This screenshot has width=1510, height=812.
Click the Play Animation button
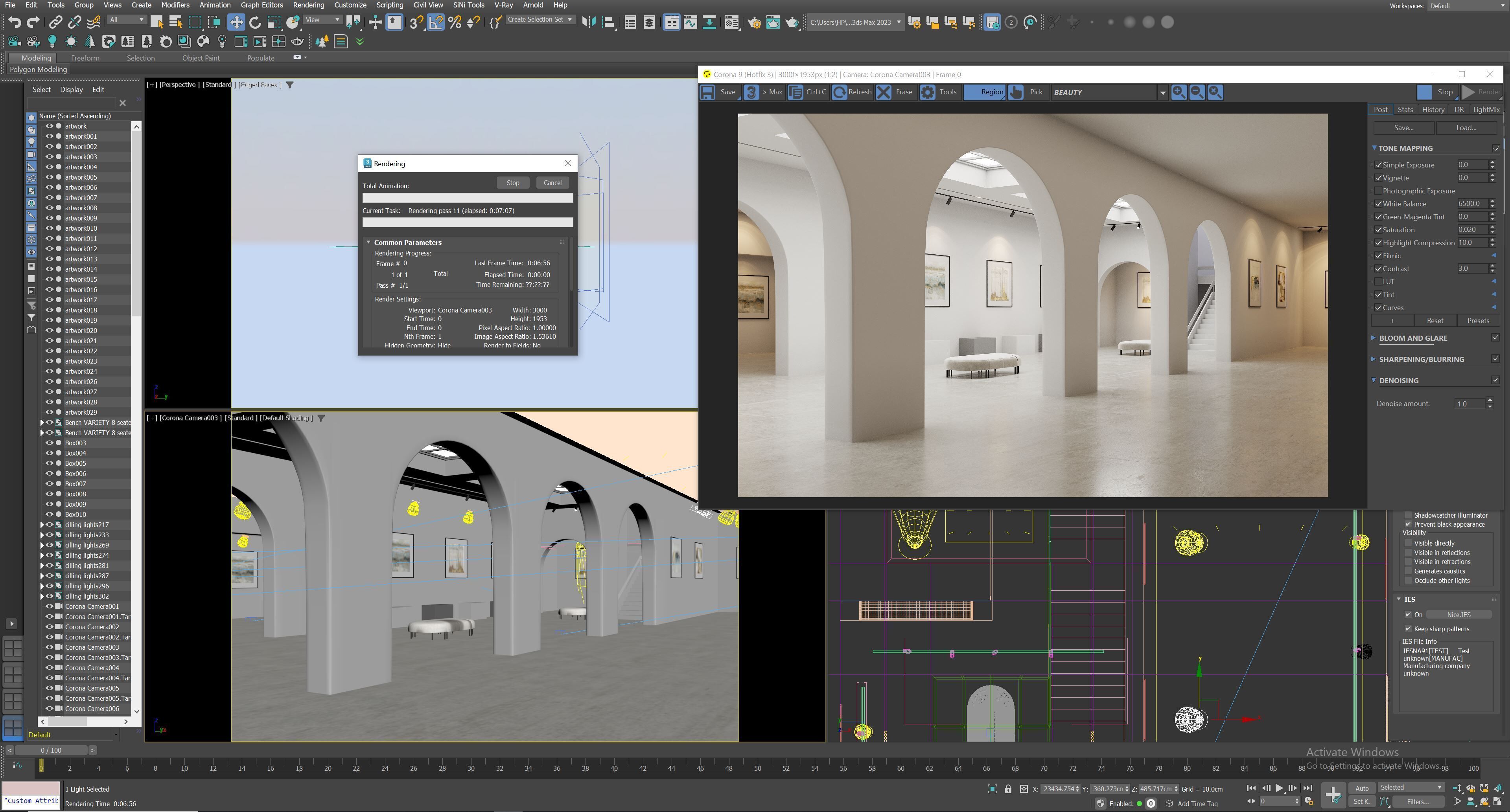[x=1279, y=788]
